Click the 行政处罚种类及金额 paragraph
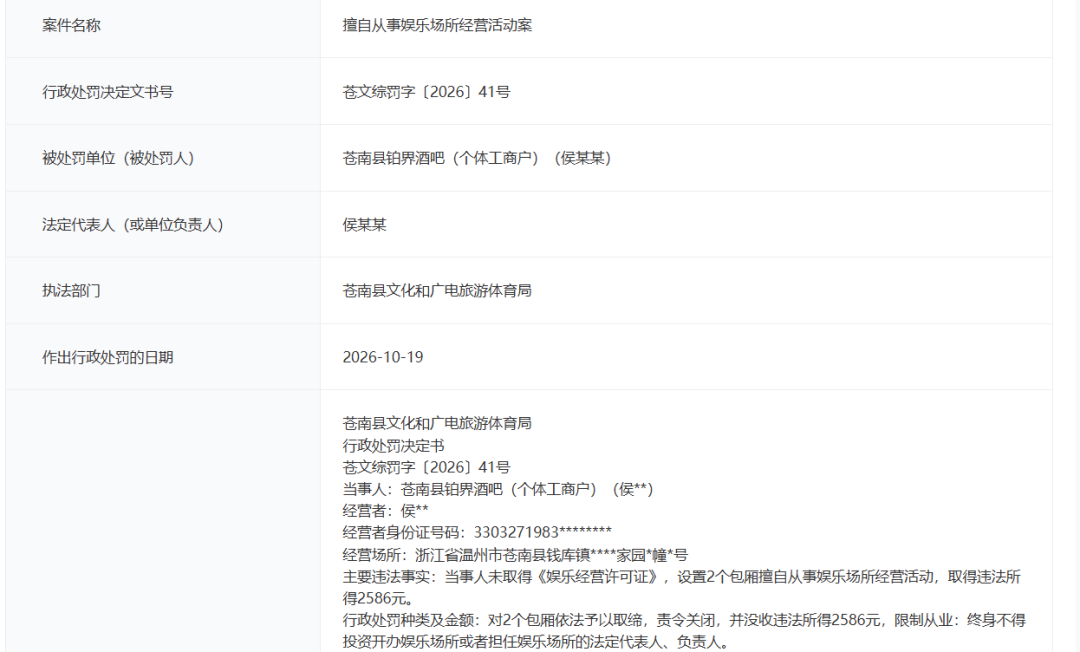The width and height of the screenshot is (1080, 652). tap(684, 631)
